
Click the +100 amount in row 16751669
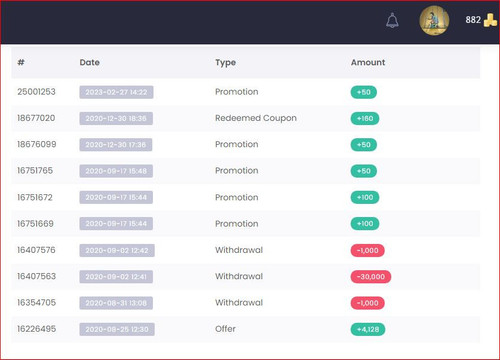coord(365,224)
